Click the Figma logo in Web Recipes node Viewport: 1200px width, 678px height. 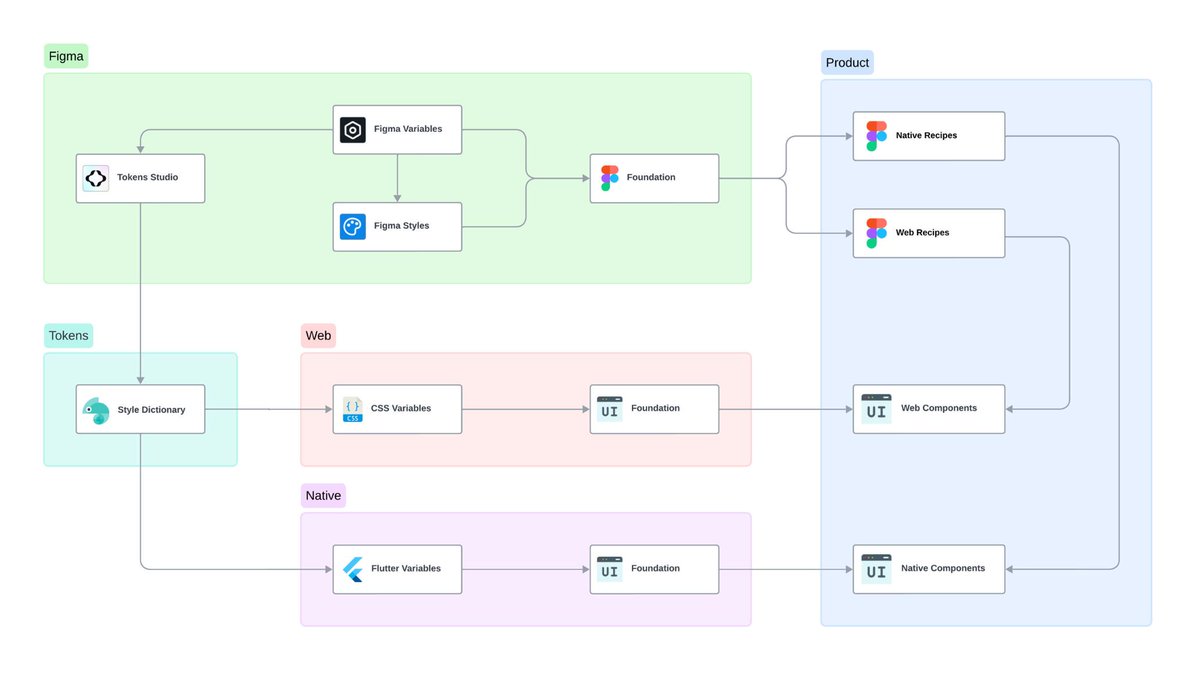tap(876, 233)
